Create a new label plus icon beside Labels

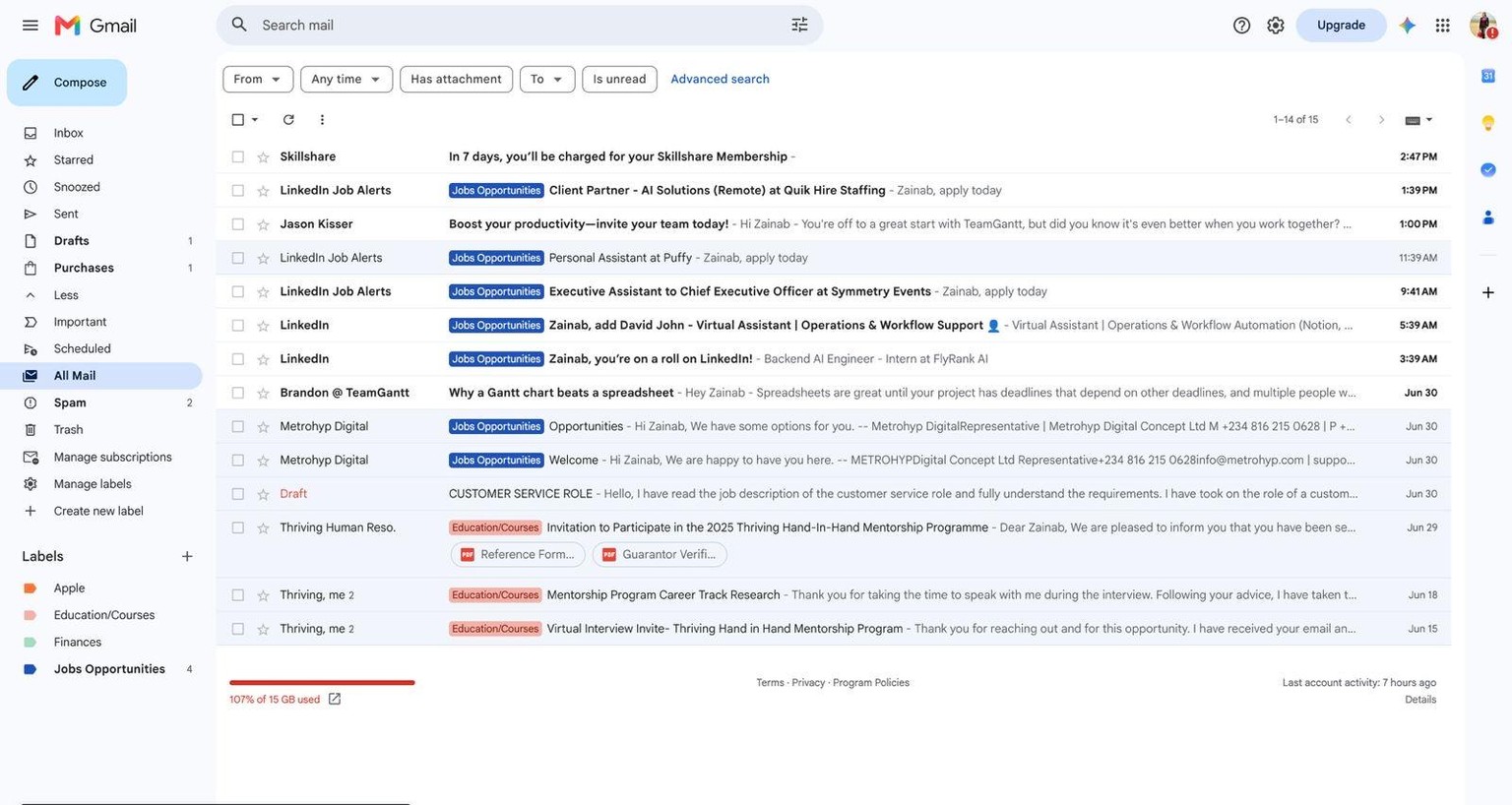[x=187, y=556]
